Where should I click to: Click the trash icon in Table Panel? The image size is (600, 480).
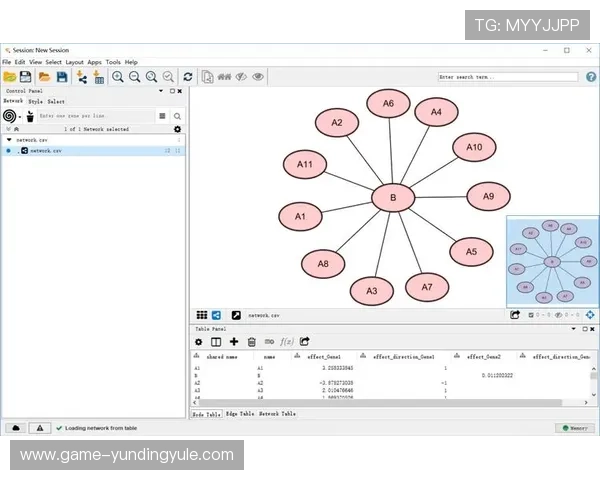(252, 341)
